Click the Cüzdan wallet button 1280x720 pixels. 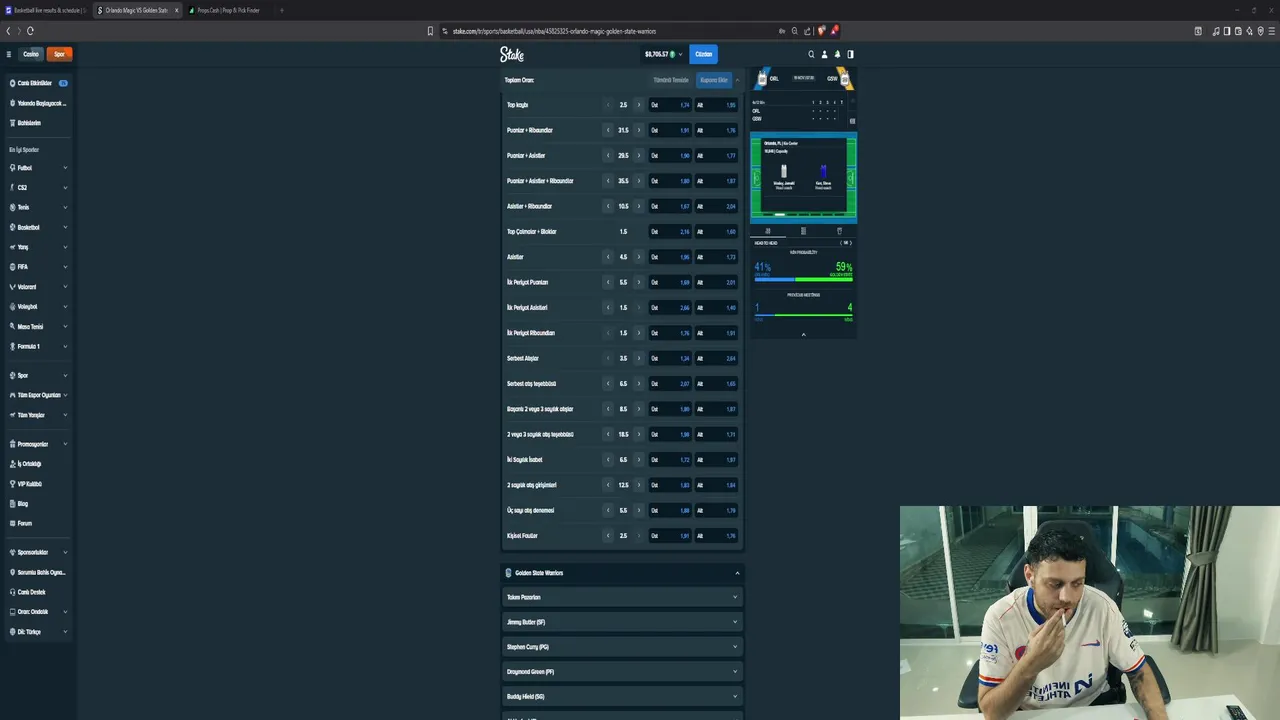[x=703, y=54]
